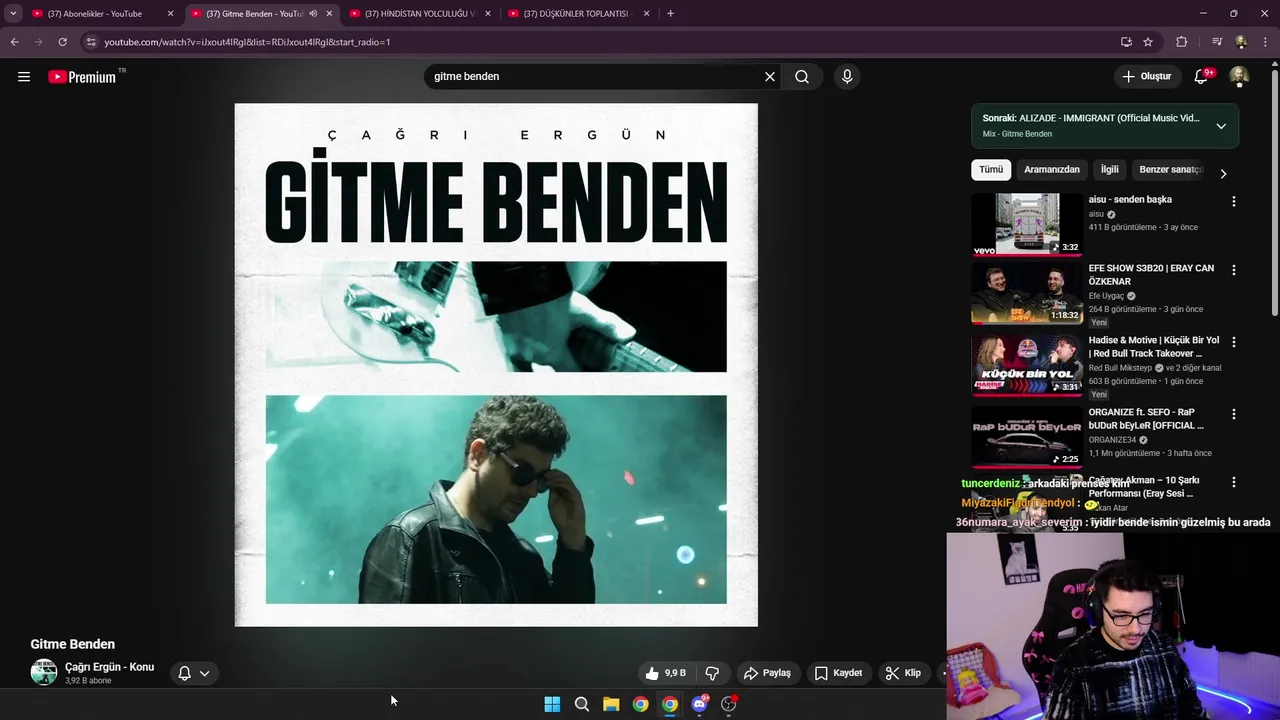Viewport: 1280px width, 720px height.
Task: Open Windows taskbar search
Action: coord(581,704)
